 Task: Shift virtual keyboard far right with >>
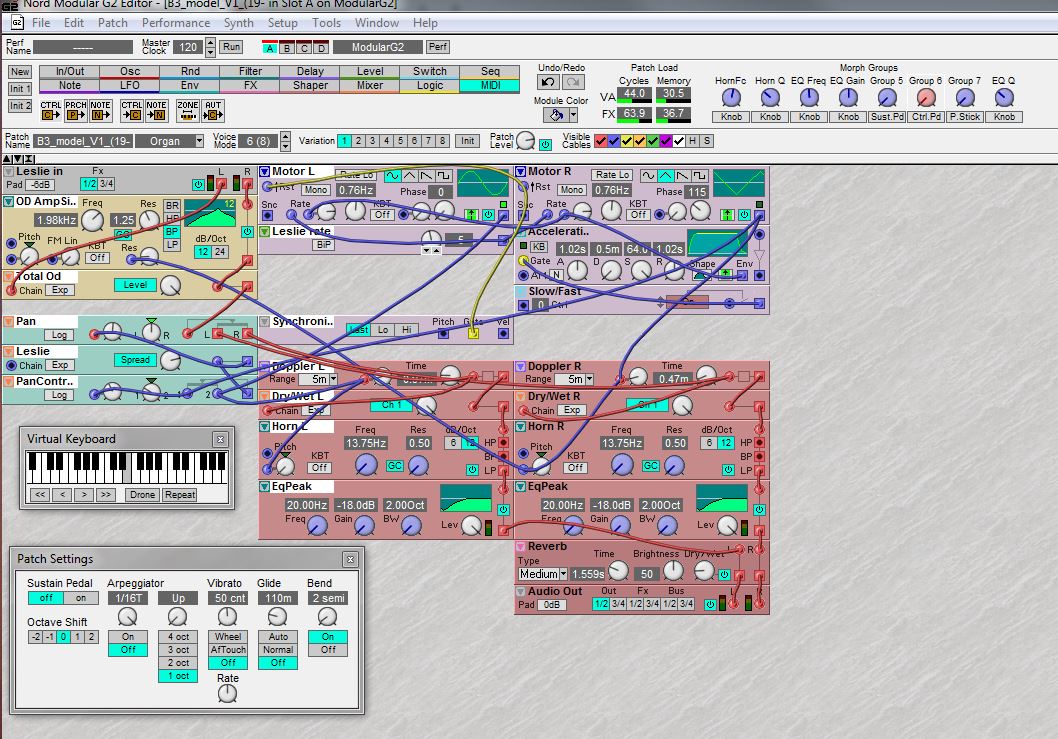pos(105,495)
